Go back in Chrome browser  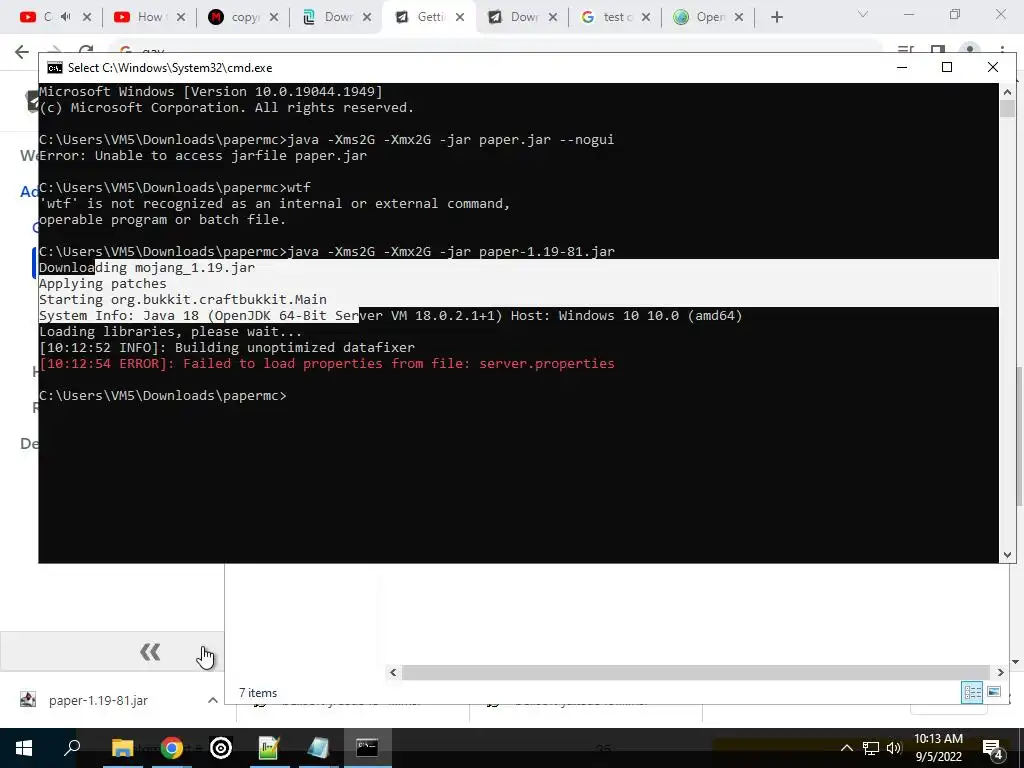(x=22, y=52)
